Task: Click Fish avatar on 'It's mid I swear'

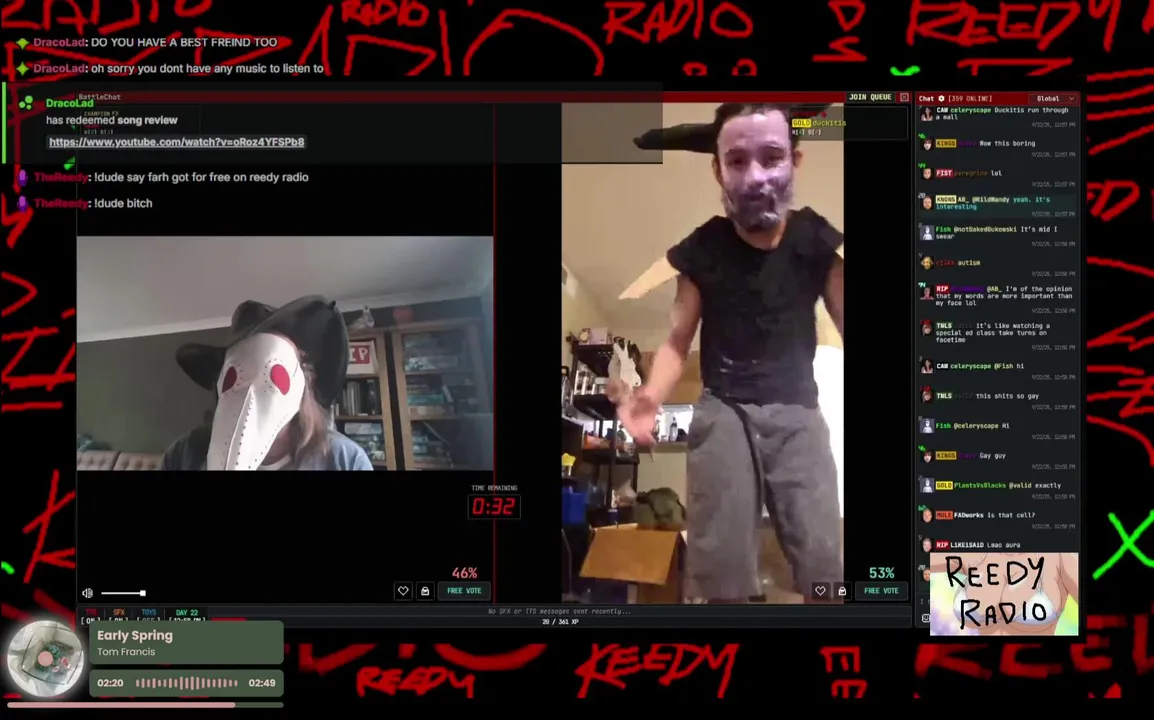Action: [x=927, y=232]
